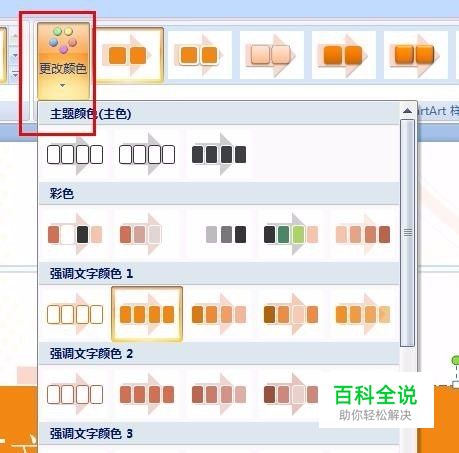Pick first 彩色 option with brown, white, black boxes
Viewport: 459px width, 453px height.
pyautogui.click(x=75, y=234)
